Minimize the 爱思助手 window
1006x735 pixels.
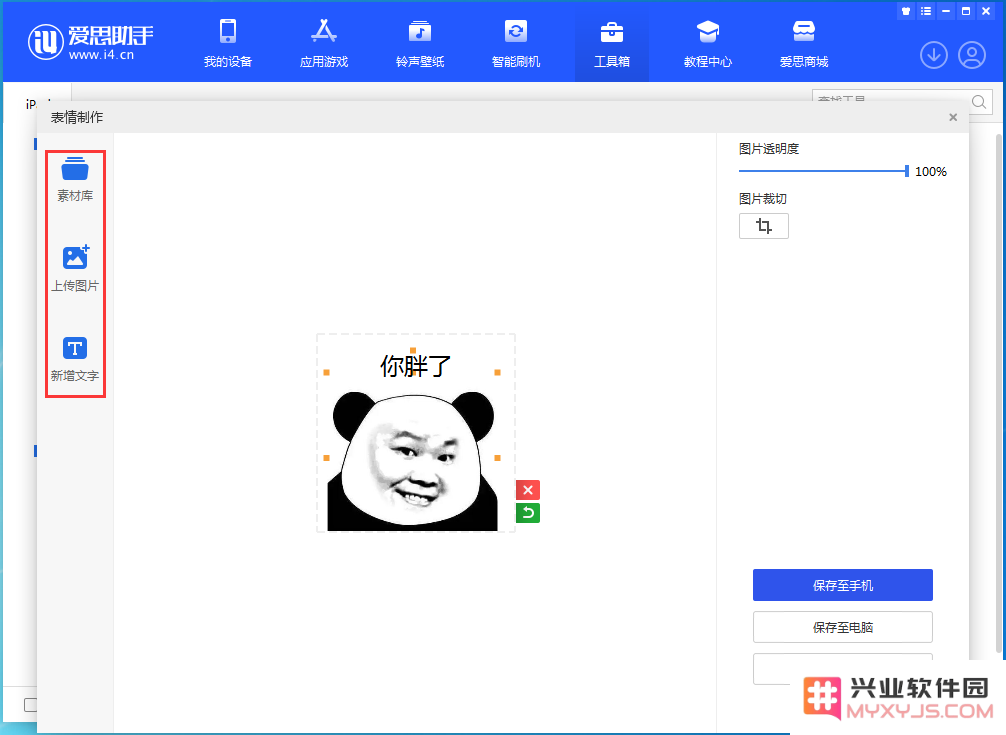click(x=946, y=11)
